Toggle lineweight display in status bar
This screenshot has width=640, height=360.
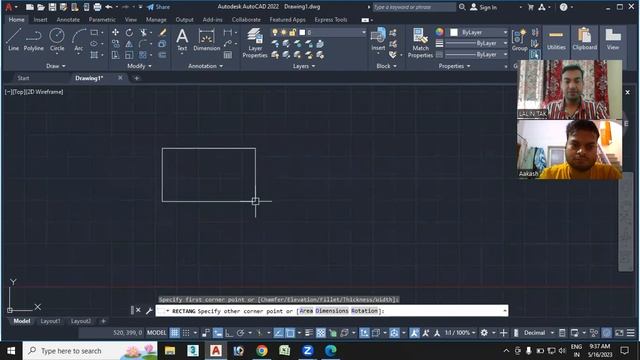click(x=309, y=333)
